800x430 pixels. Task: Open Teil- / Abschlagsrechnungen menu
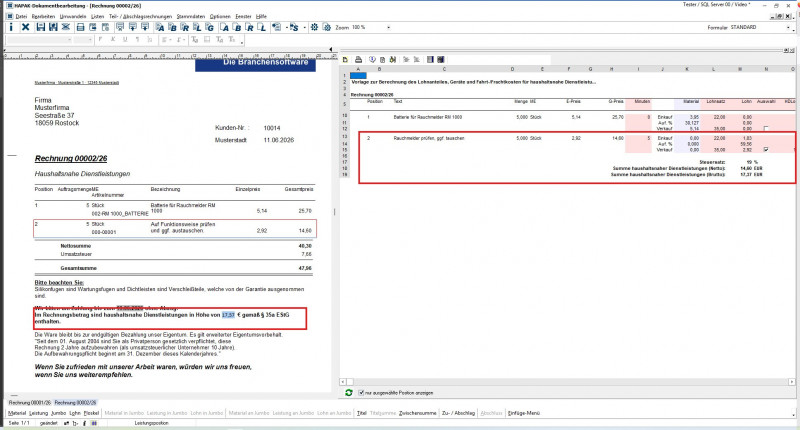140,16
